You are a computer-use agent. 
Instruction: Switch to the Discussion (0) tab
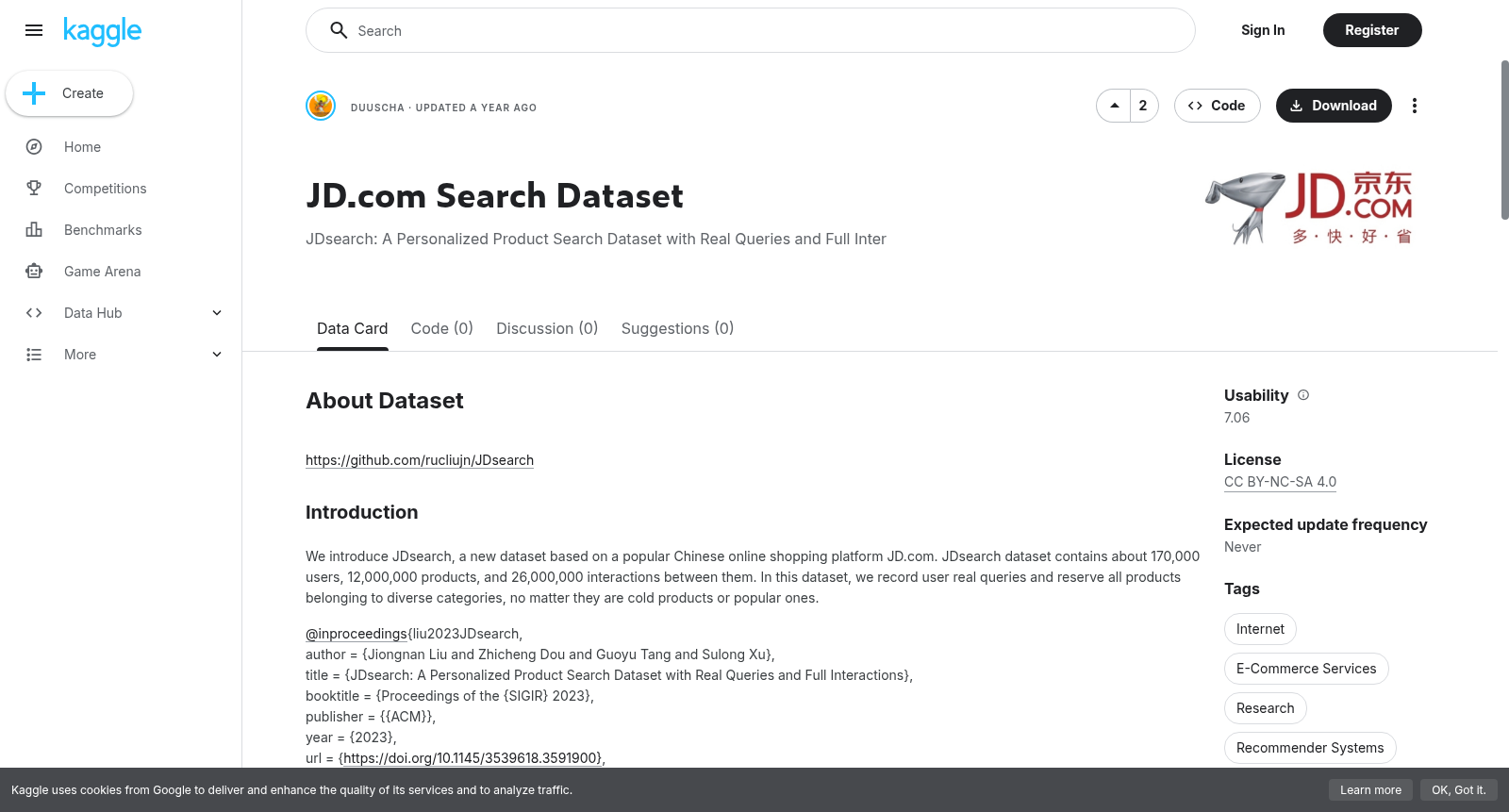point(547,328)
